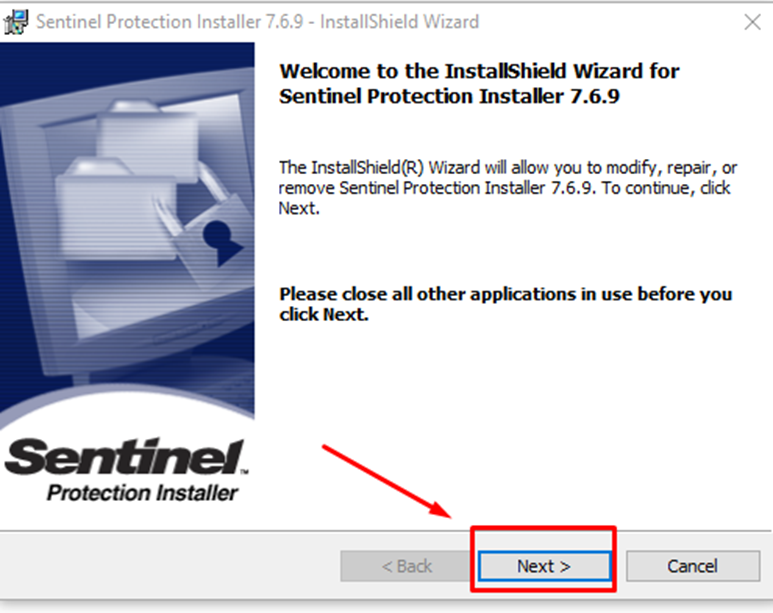The height and width of the screenshot is (613, 773).
Task: Click the bold "Please close all other applications" notice
Action: click(505, 304)
